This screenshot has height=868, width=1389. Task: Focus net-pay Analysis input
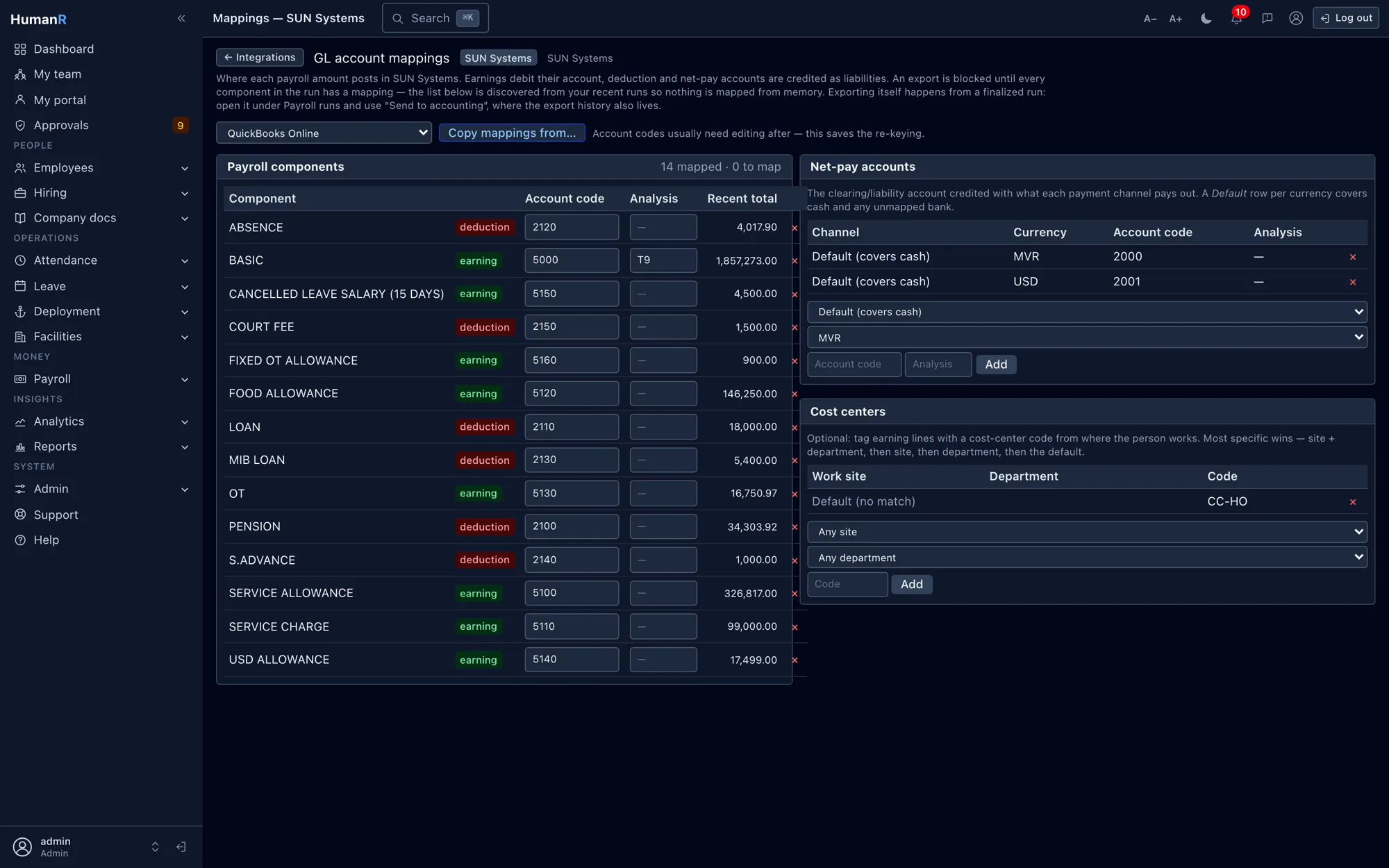938,365
